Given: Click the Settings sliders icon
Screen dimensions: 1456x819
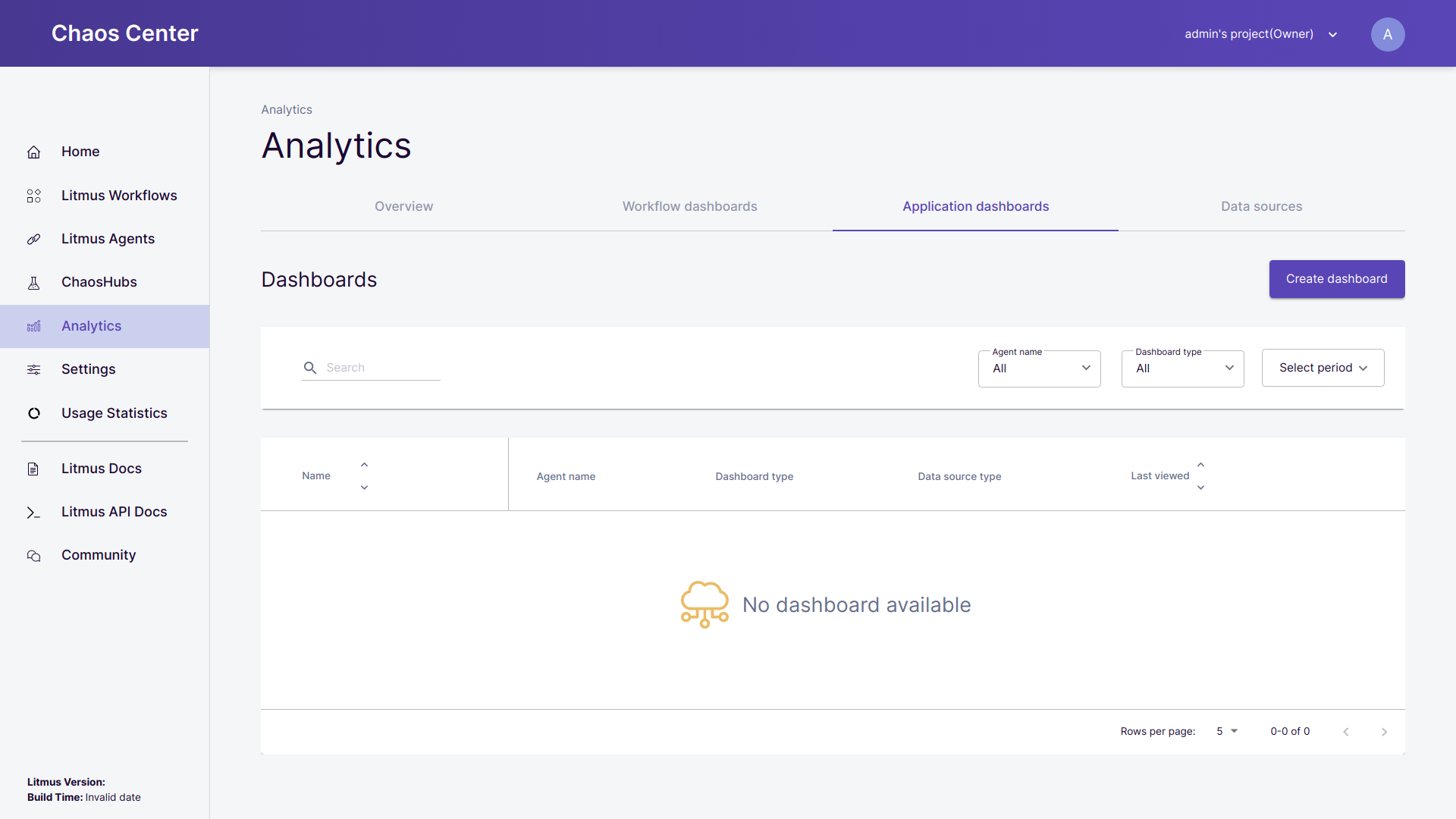Looking at the screenshot, I should (x=33, y=369).
